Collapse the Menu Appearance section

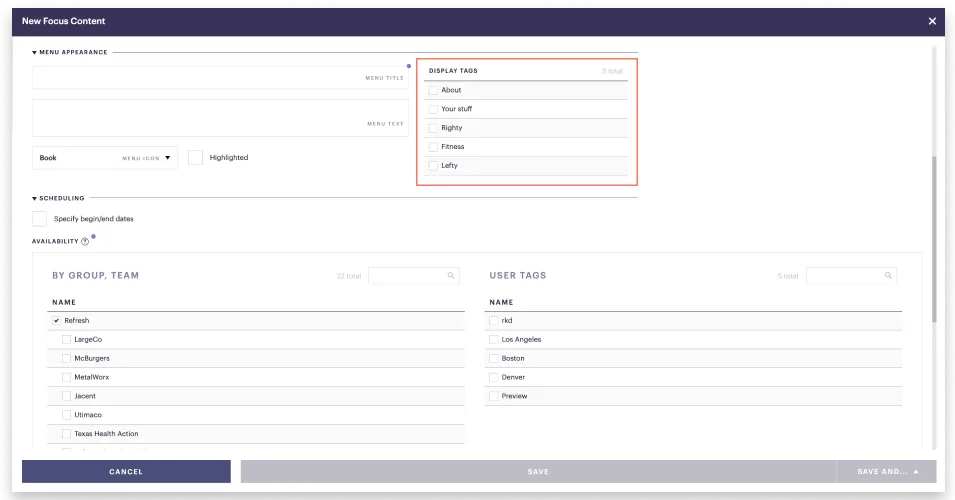(35, 52)
